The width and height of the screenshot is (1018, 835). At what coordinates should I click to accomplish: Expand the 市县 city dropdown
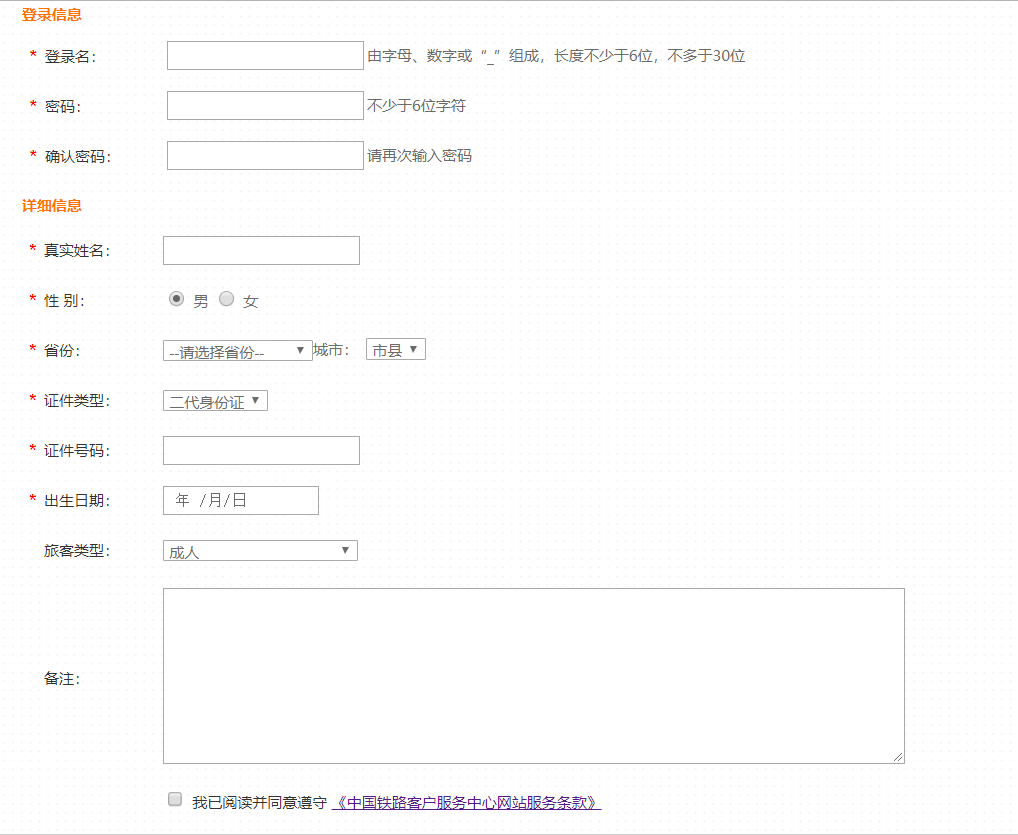tap(396, 350)
